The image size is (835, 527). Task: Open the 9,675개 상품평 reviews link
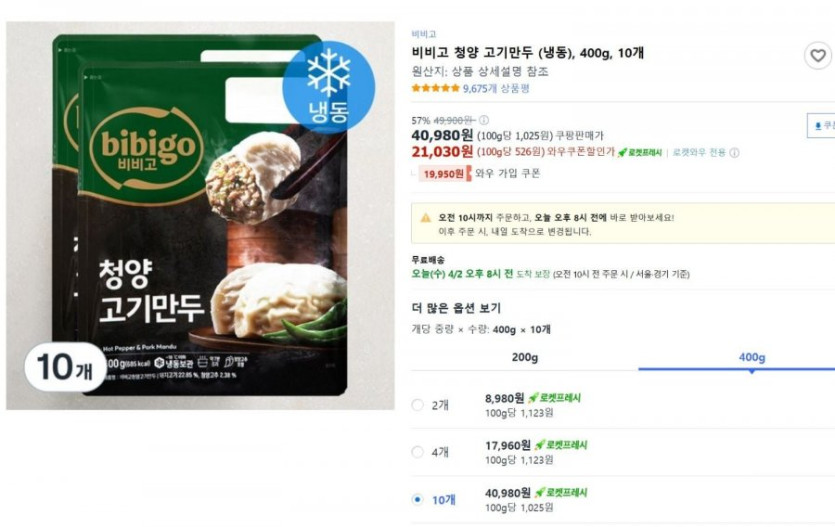pos(496,88)
